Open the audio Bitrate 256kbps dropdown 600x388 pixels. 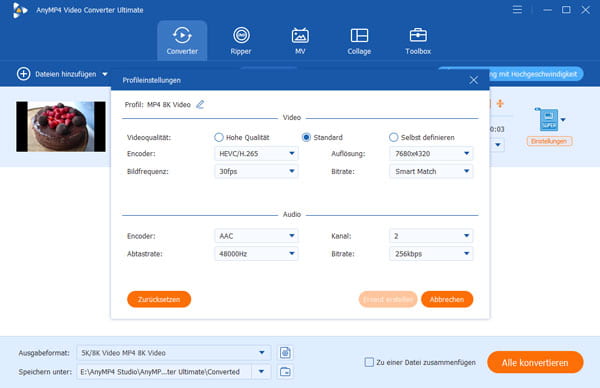[431, 253]
